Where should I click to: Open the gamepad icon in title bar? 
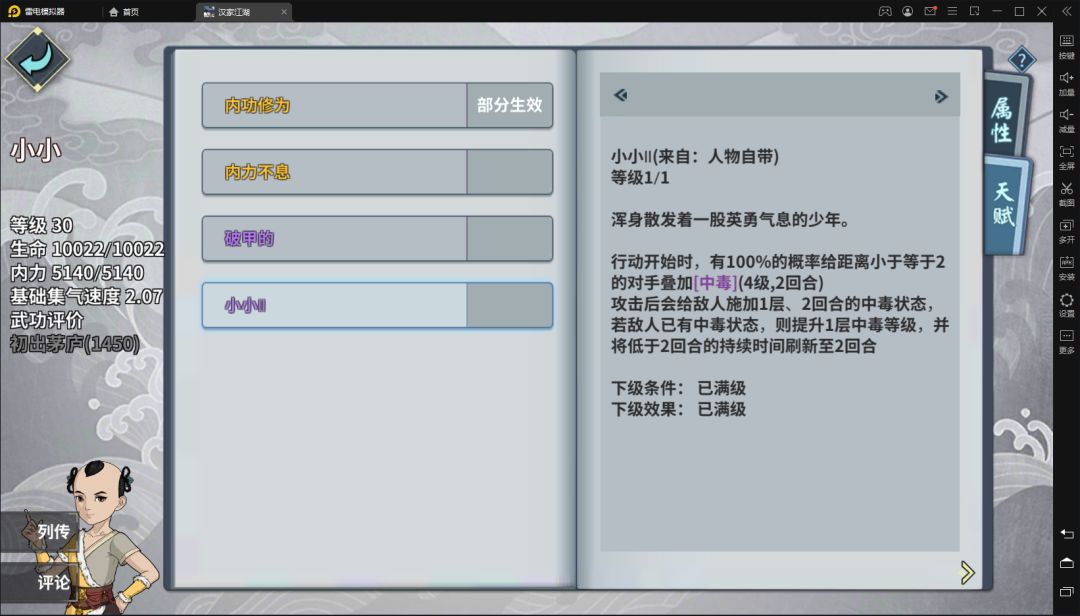[x=885, y=12]
